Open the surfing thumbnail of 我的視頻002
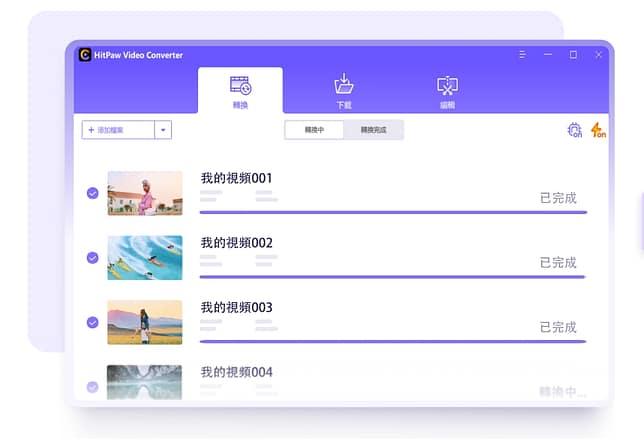644x442 pixels. pyautogui.click(x=145, y=258)
